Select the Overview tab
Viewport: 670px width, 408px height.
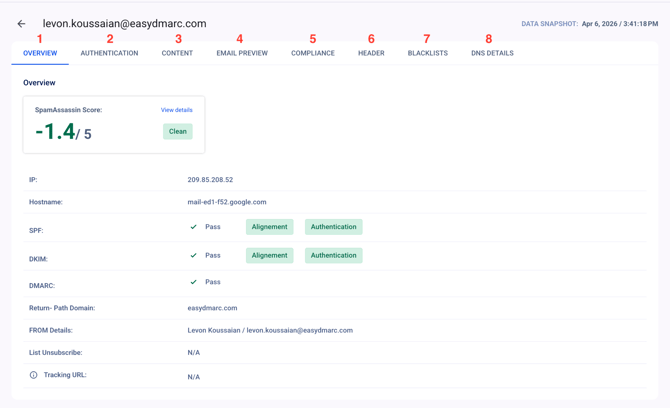[x=40, y=53]
